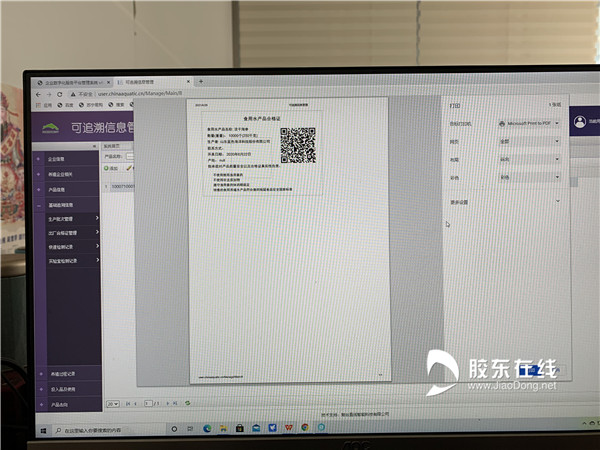600x450 pixels.
Task: Click the Windows taskbar search box
Action: click(x=109, y=430)
